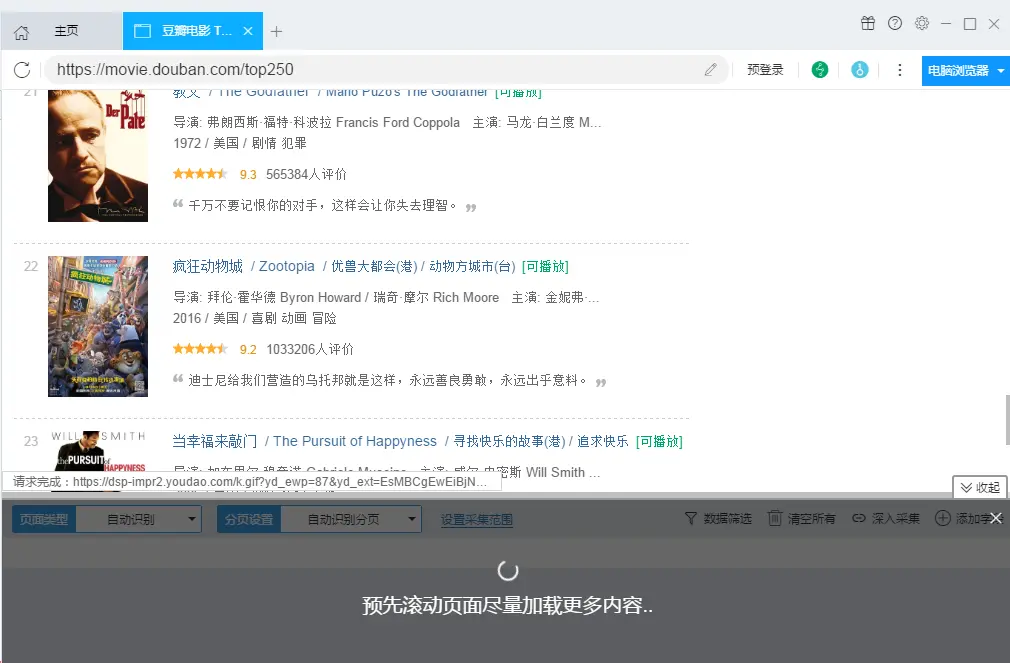Open help question mark icon
The image size is (1010, 663).
[x=895, y=23]
